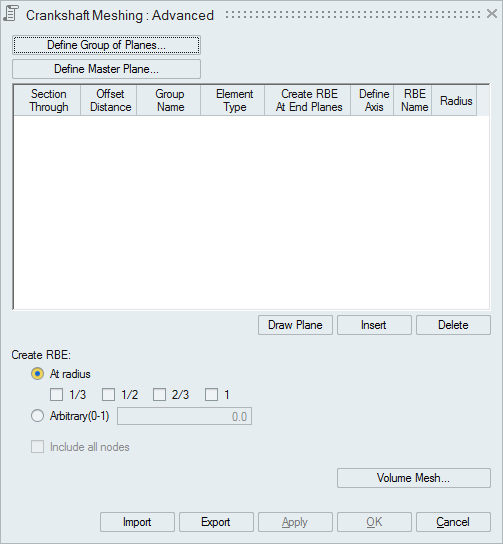Screen dimensions: 503x544
Task: Click the Insert button
Action: point(374,325)
